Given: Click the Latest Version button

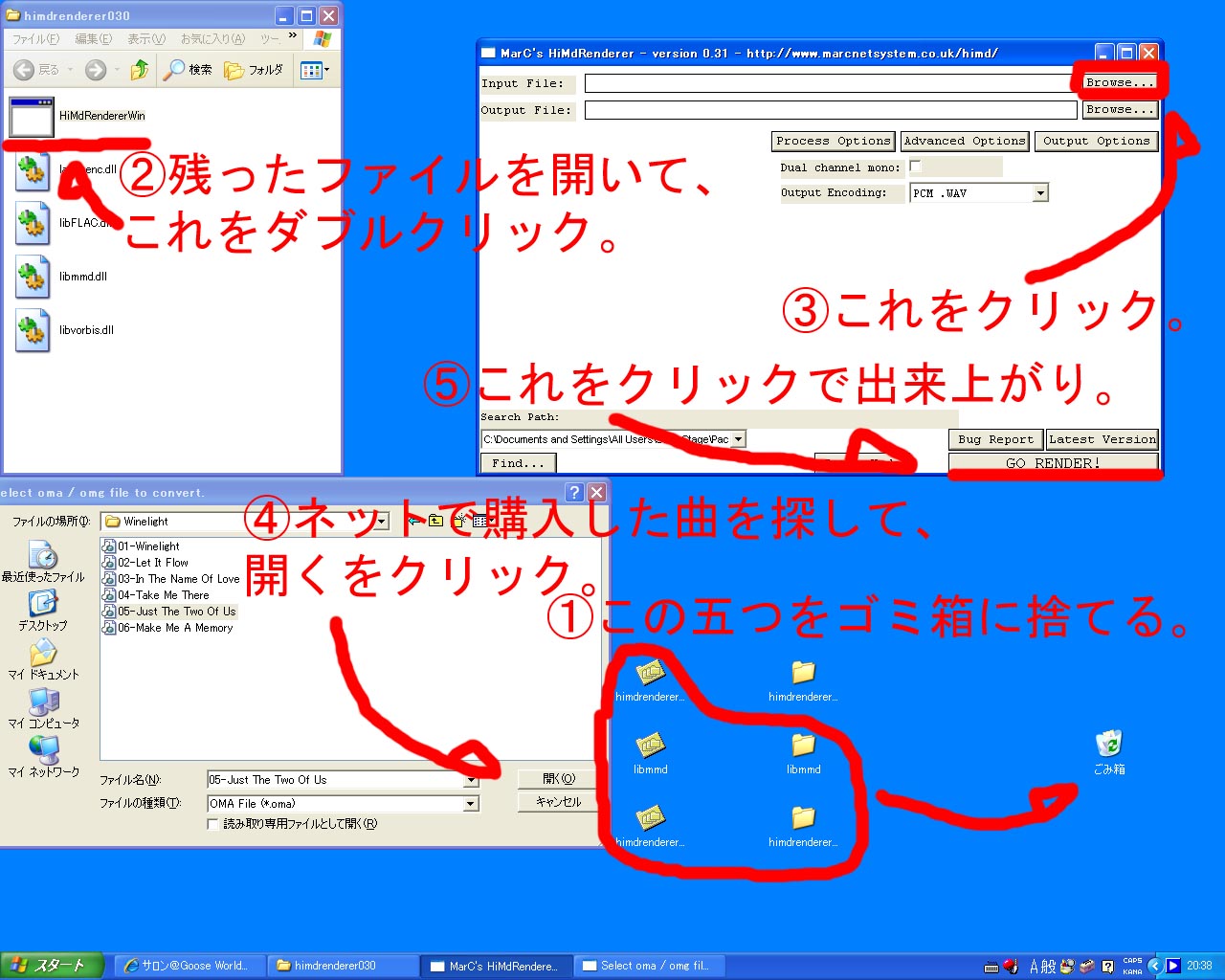Looking at the screenshot, I should 1102,439.
